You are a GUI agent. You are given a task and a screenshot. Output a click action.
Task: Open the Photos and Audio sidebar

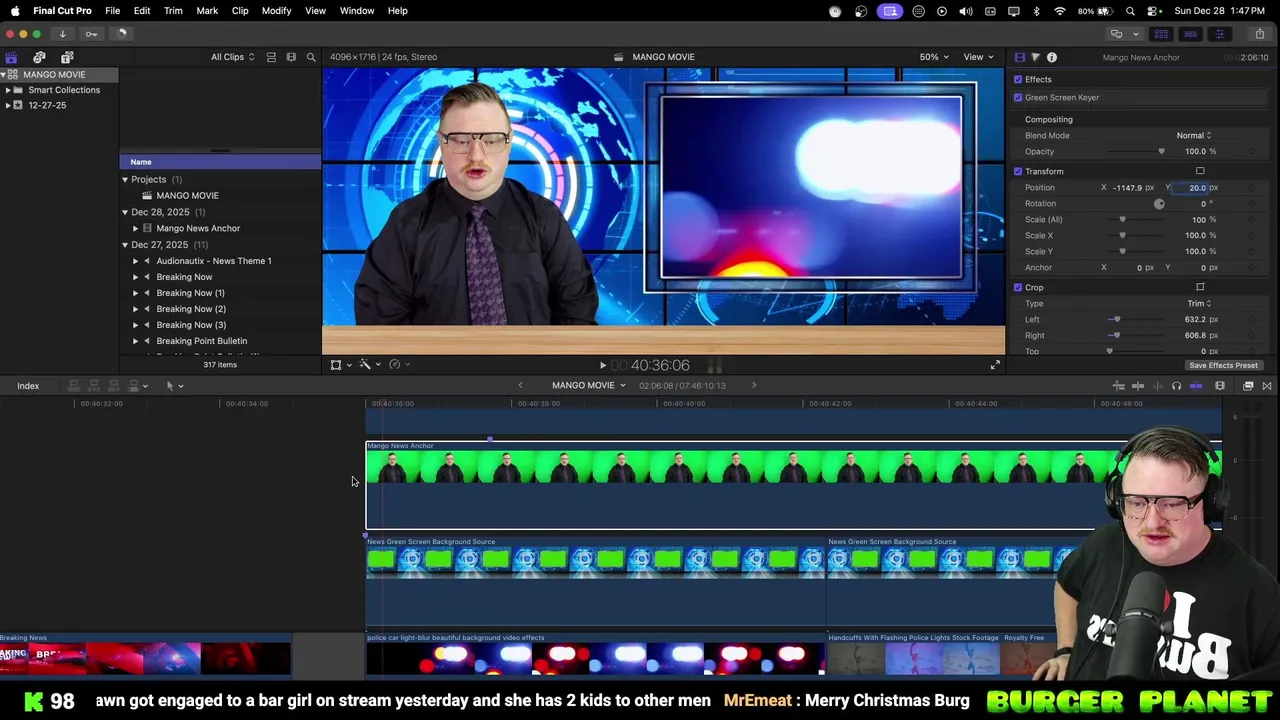[x=39, y=57]
